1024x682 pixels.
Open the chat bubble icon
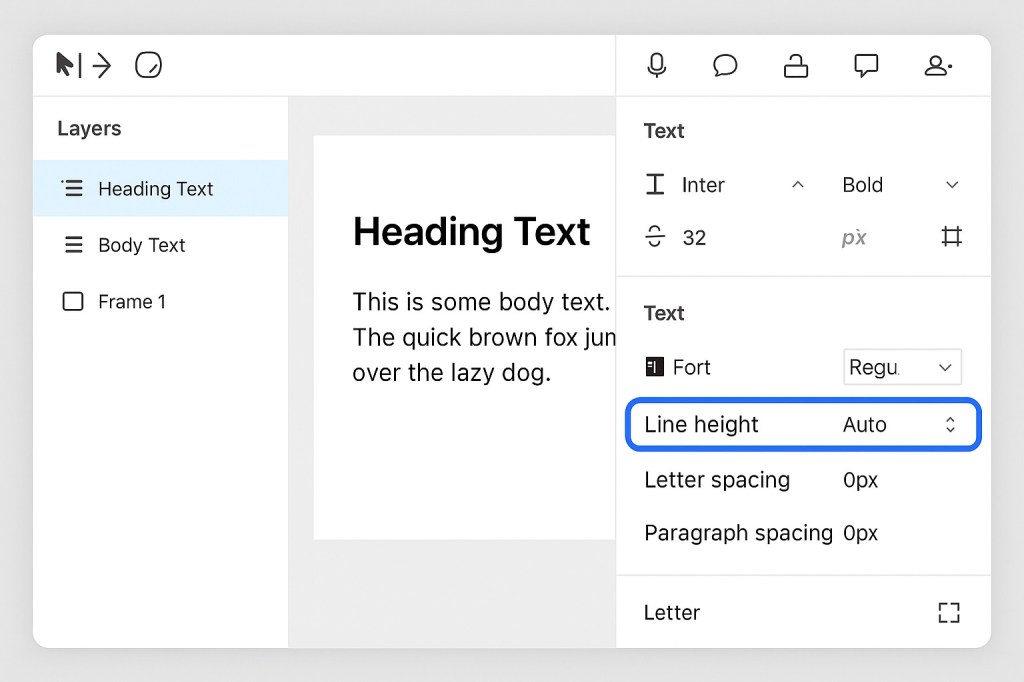(725, 65)
